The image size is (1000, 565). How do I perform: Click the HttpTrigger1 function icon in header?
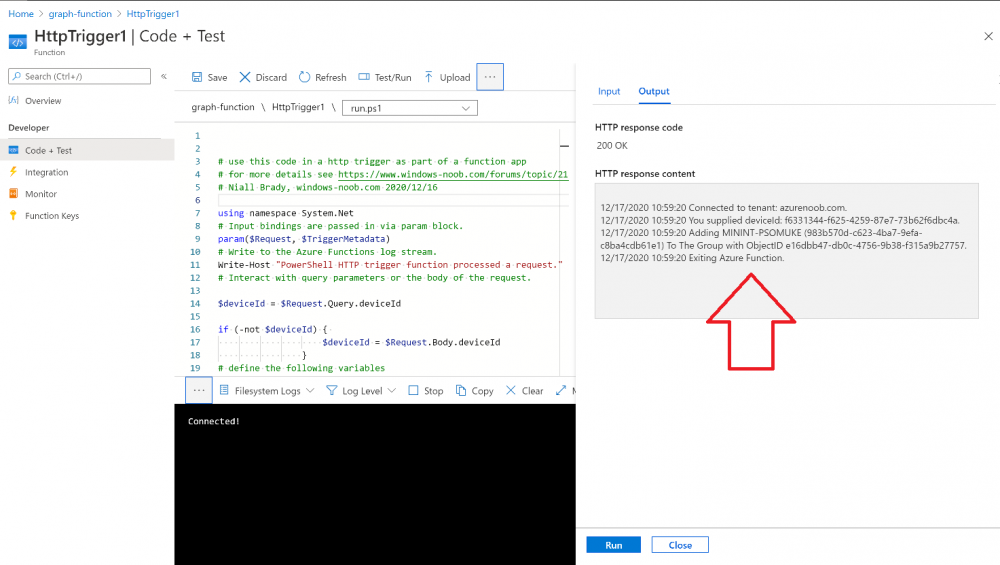click(x=18, y=42)
